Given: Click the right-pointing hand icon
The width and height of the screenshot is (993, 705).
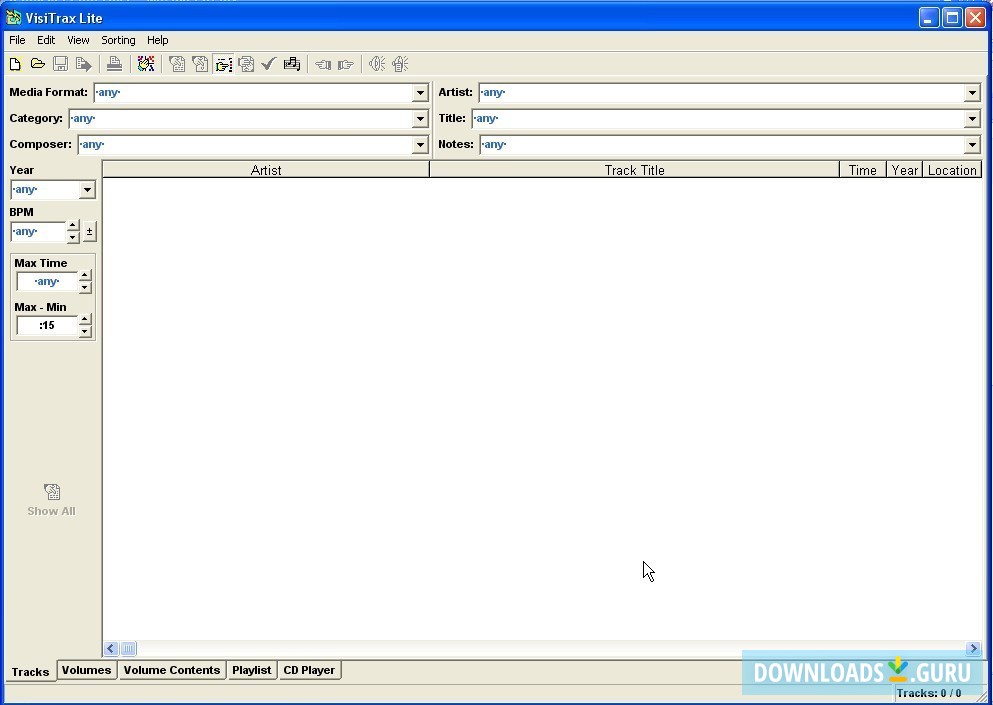Looking at the screenshot, I should point(346,64).
